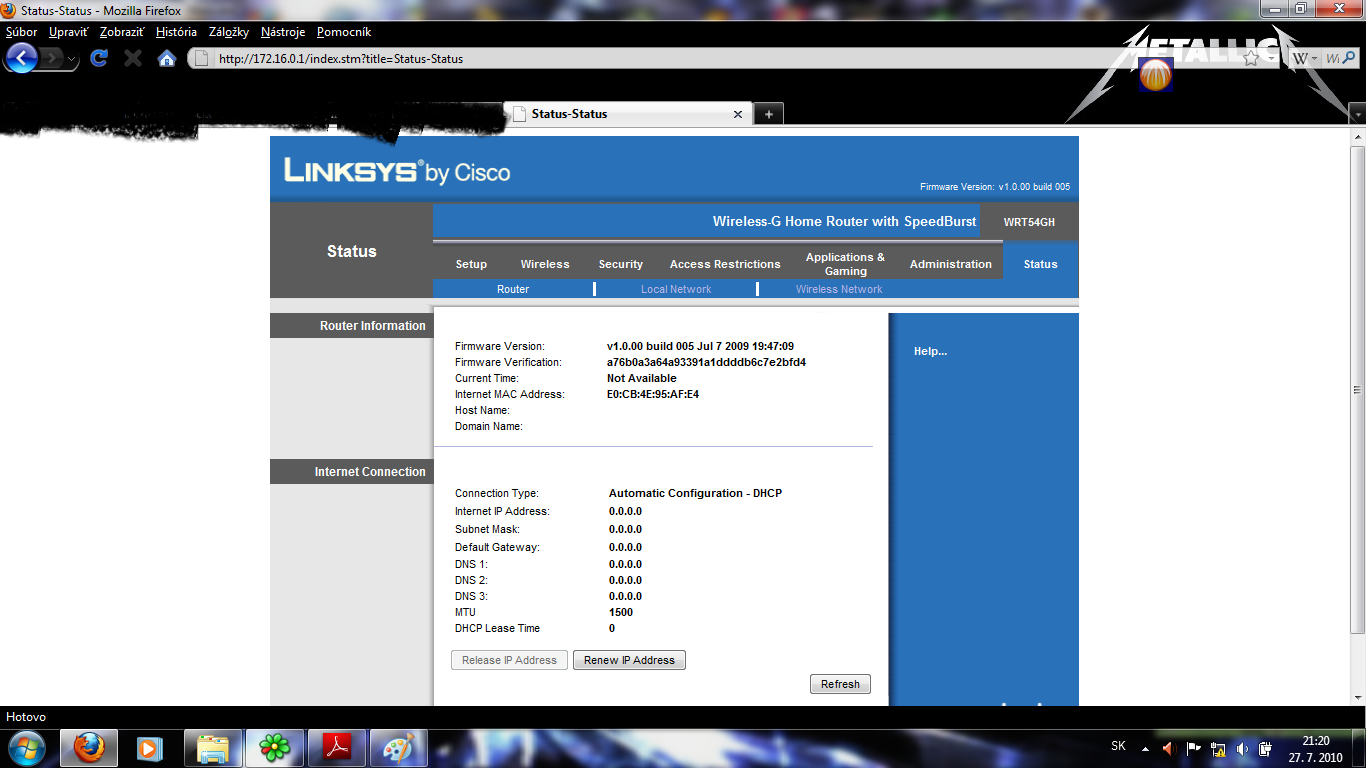1366x768 pixels.
Task: Open the Wikipedia search engine dropdown
Action: [1303, 58]
